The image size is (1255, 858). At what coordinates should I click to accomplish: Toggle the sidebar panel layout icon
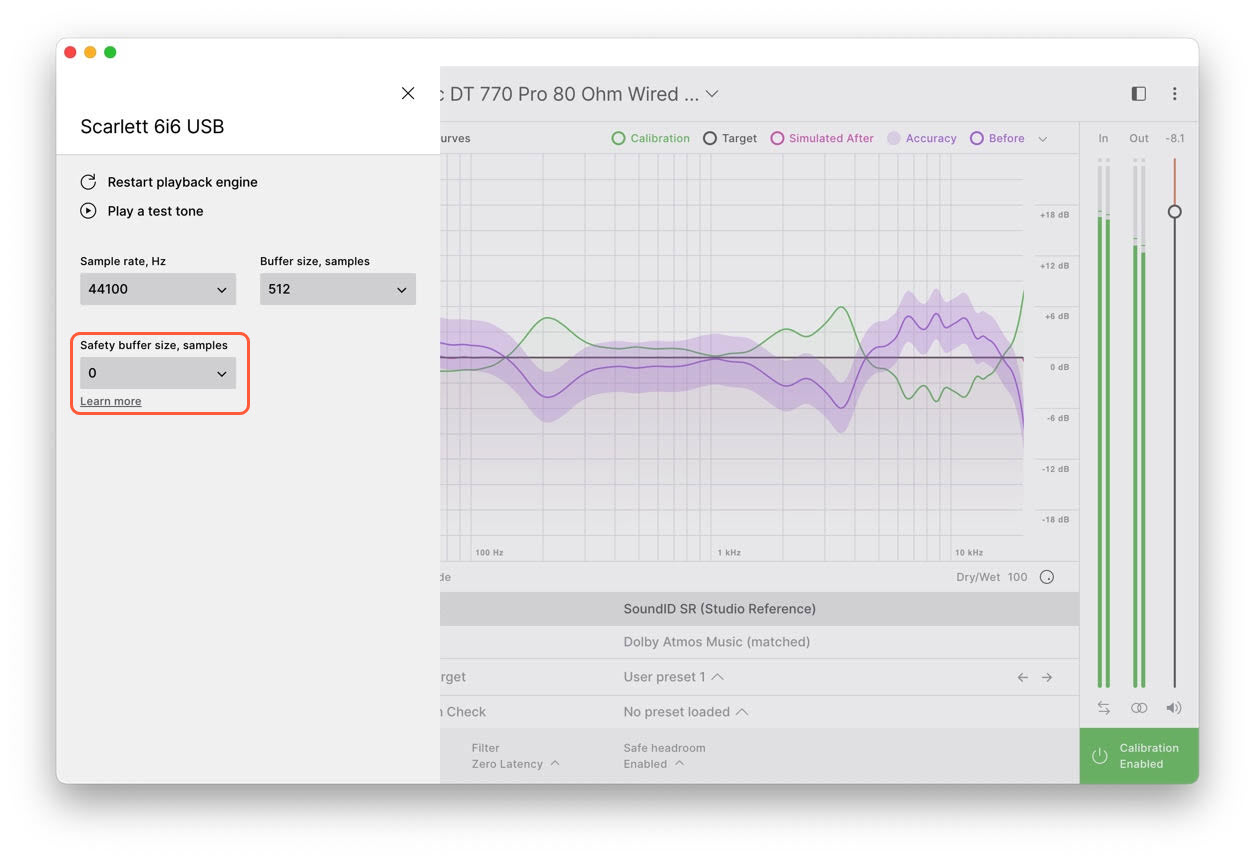coord(1138,94)
